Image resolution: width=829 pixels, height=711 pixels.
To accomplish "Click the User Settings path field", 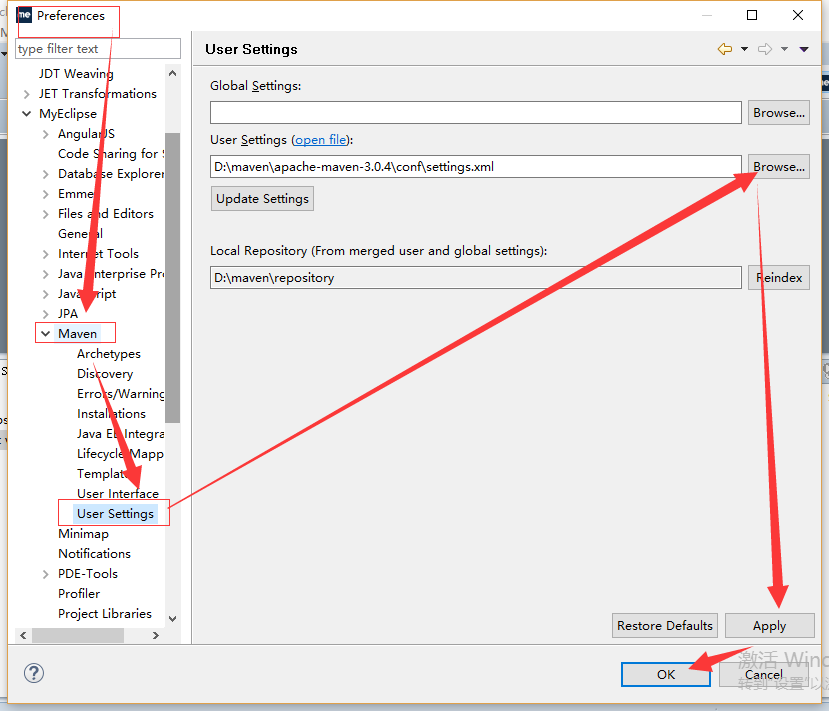I will tap(475, 167).
